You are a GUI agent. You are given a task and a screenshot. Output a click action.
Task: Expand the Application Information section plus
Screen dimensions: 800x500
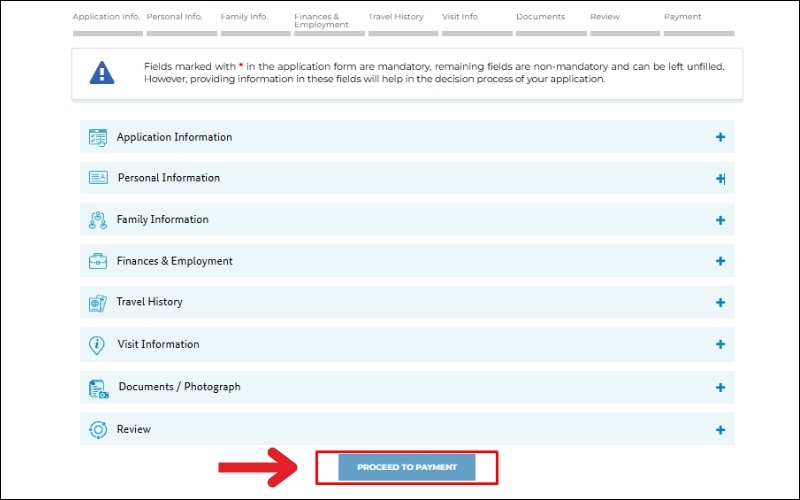pyautogui.click(x=720, y=137)
